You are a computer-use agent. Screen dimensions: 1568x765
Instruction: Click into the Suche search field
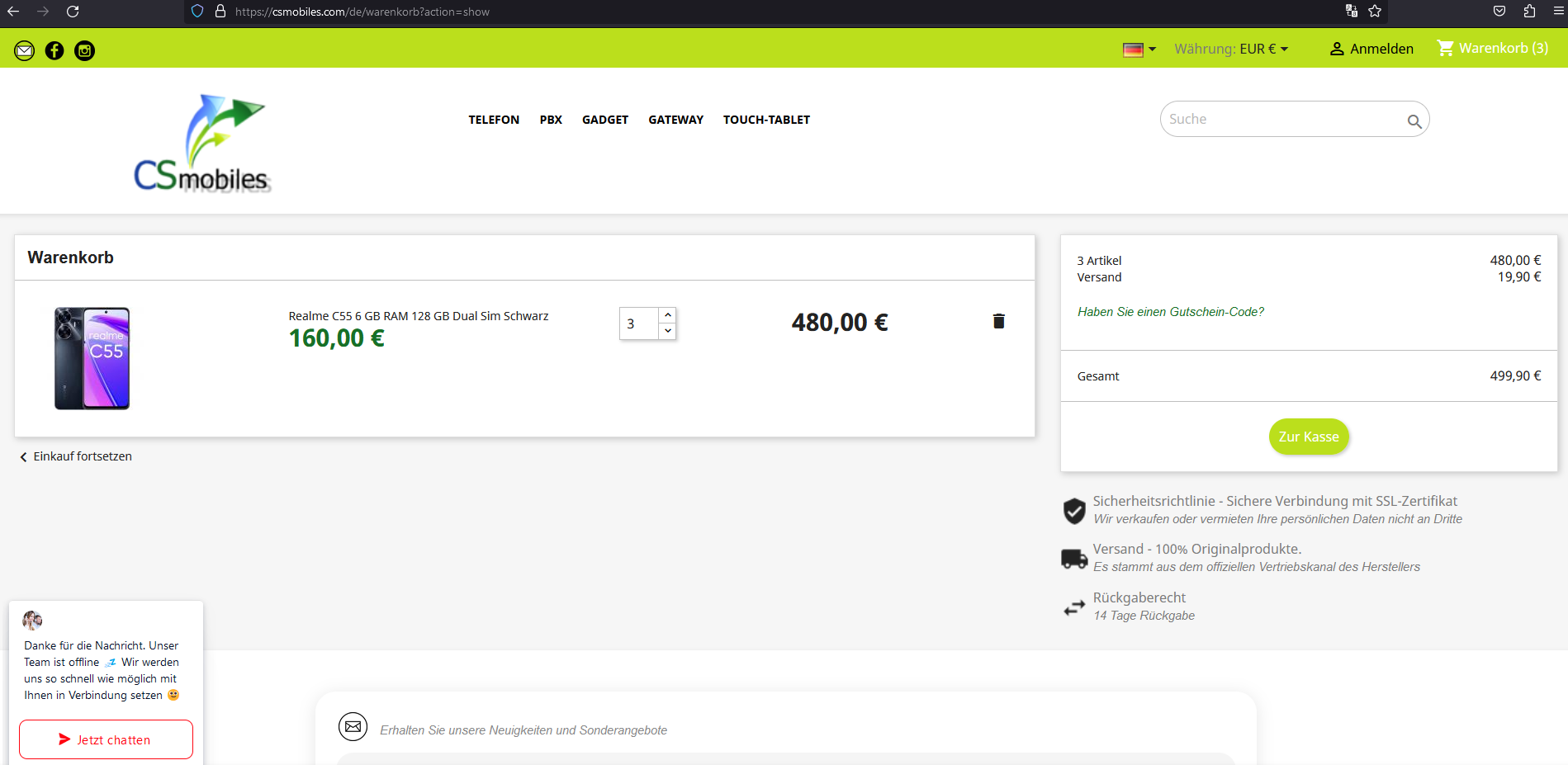pos(1280,120)
